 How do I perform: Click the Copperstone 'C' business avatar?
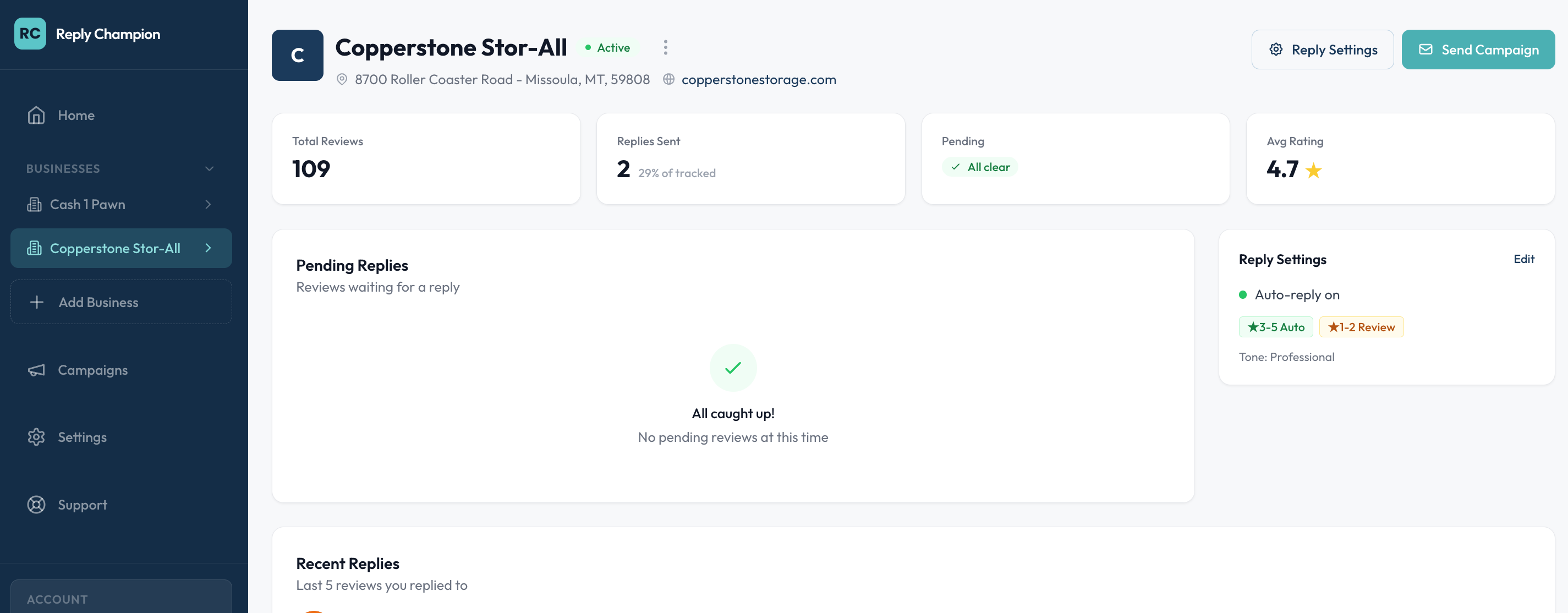pyautogui.click(x=297, y=56)
